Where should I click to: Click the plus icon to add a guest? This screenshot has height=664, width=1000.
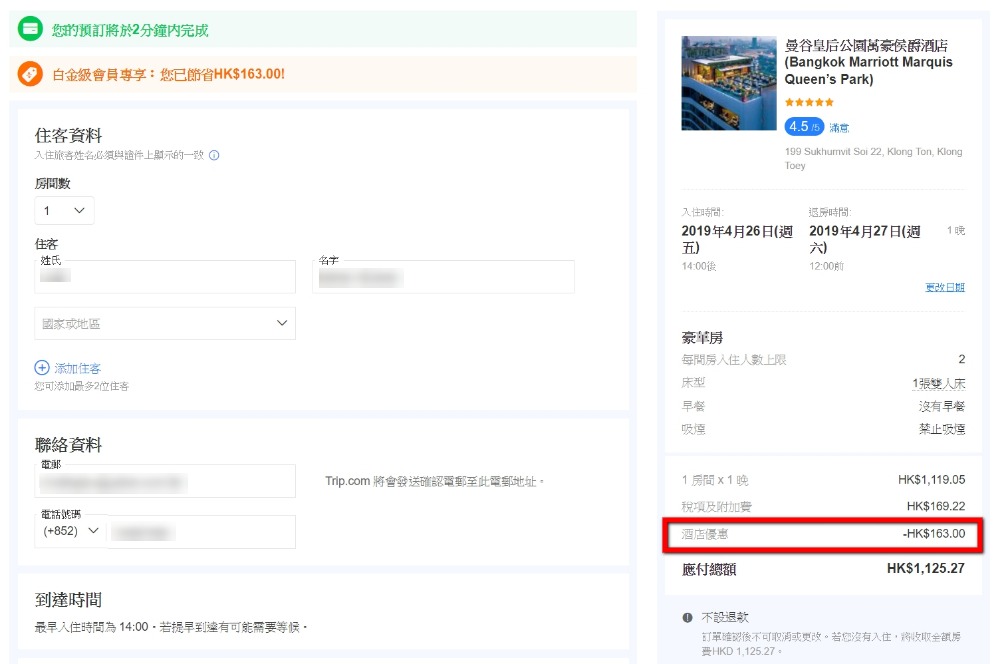tap(42, 368)
